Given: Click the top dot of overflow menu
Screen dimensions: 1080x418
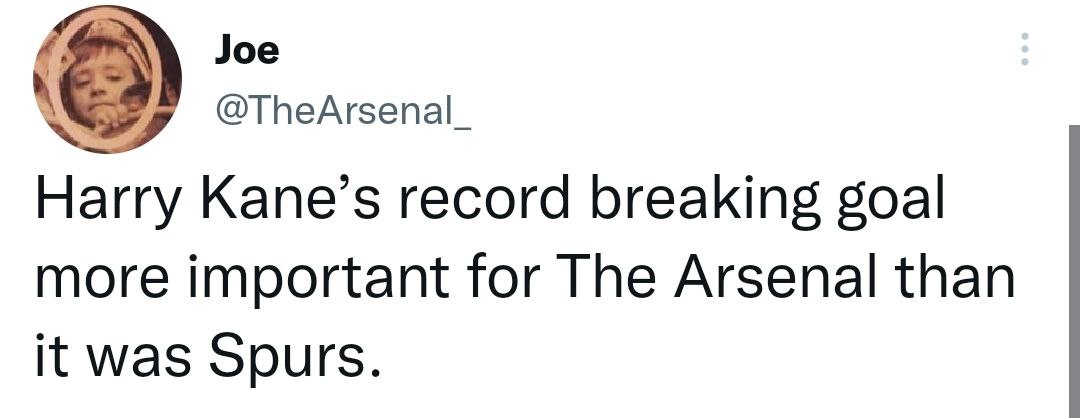Looking at the screenshot, I should pyautogui.click(x=1022, y=37).
